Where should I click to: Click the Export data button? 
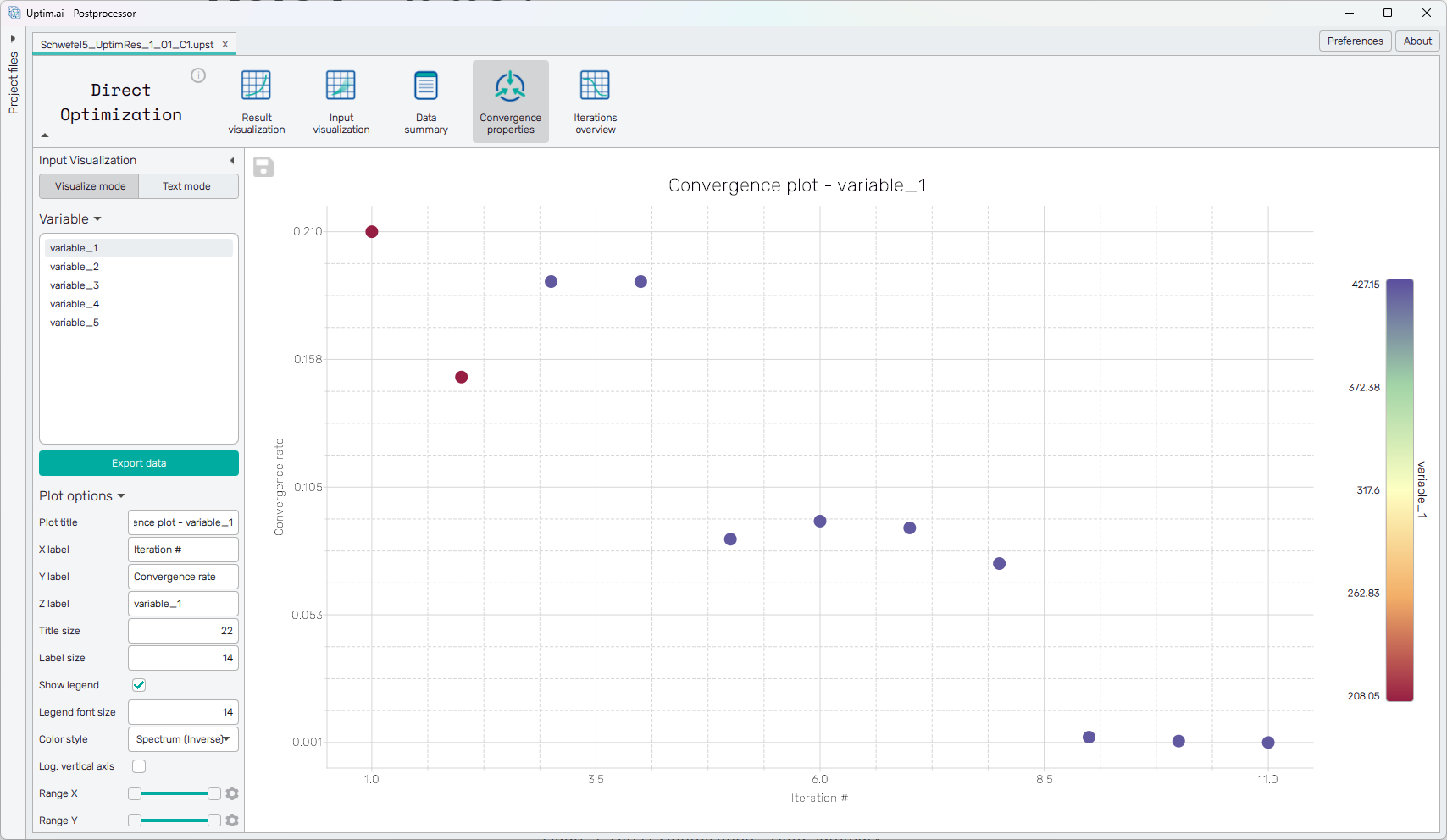[139, 463]
